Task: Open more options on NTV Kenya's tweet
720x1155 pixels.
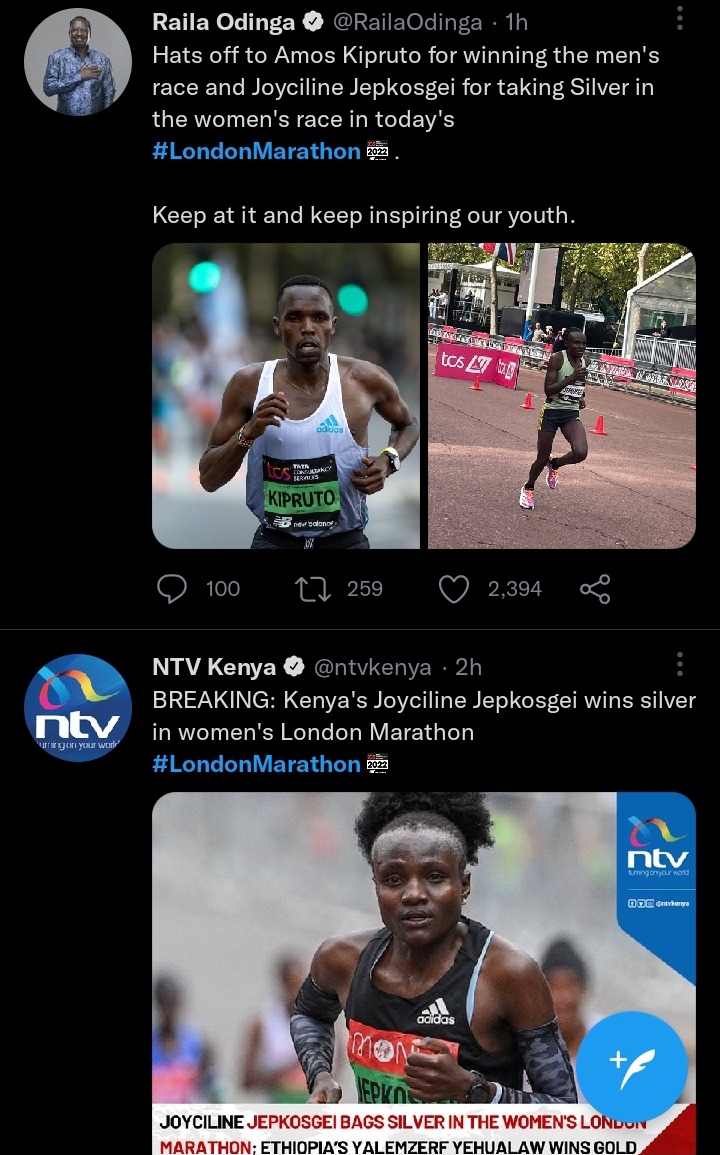Action: click(679, 664)
